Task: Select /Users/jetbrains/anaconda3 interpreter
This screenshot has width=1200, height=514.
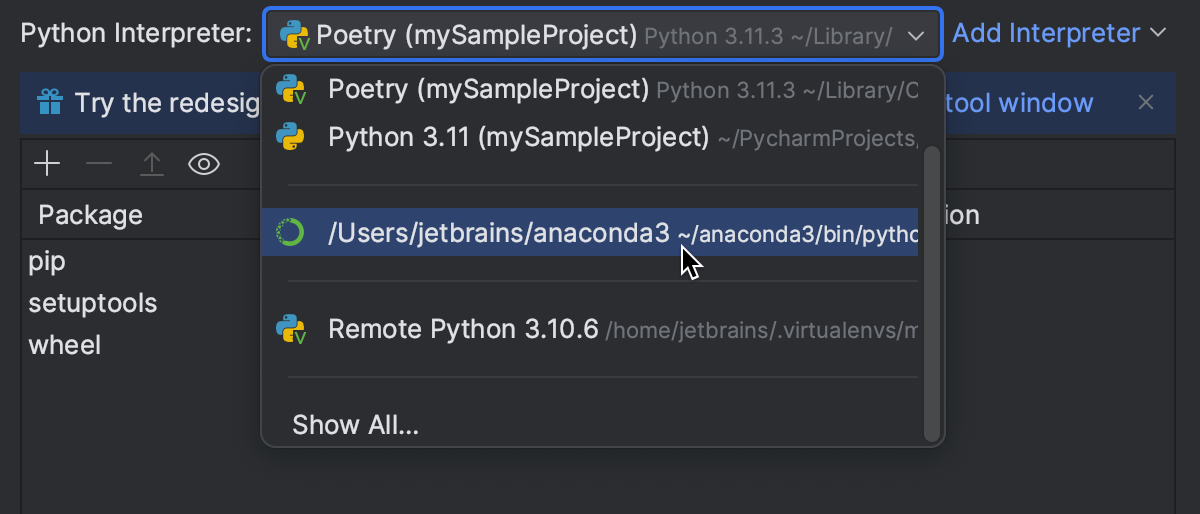Action: pyautogui.click(x=498, y=233)
